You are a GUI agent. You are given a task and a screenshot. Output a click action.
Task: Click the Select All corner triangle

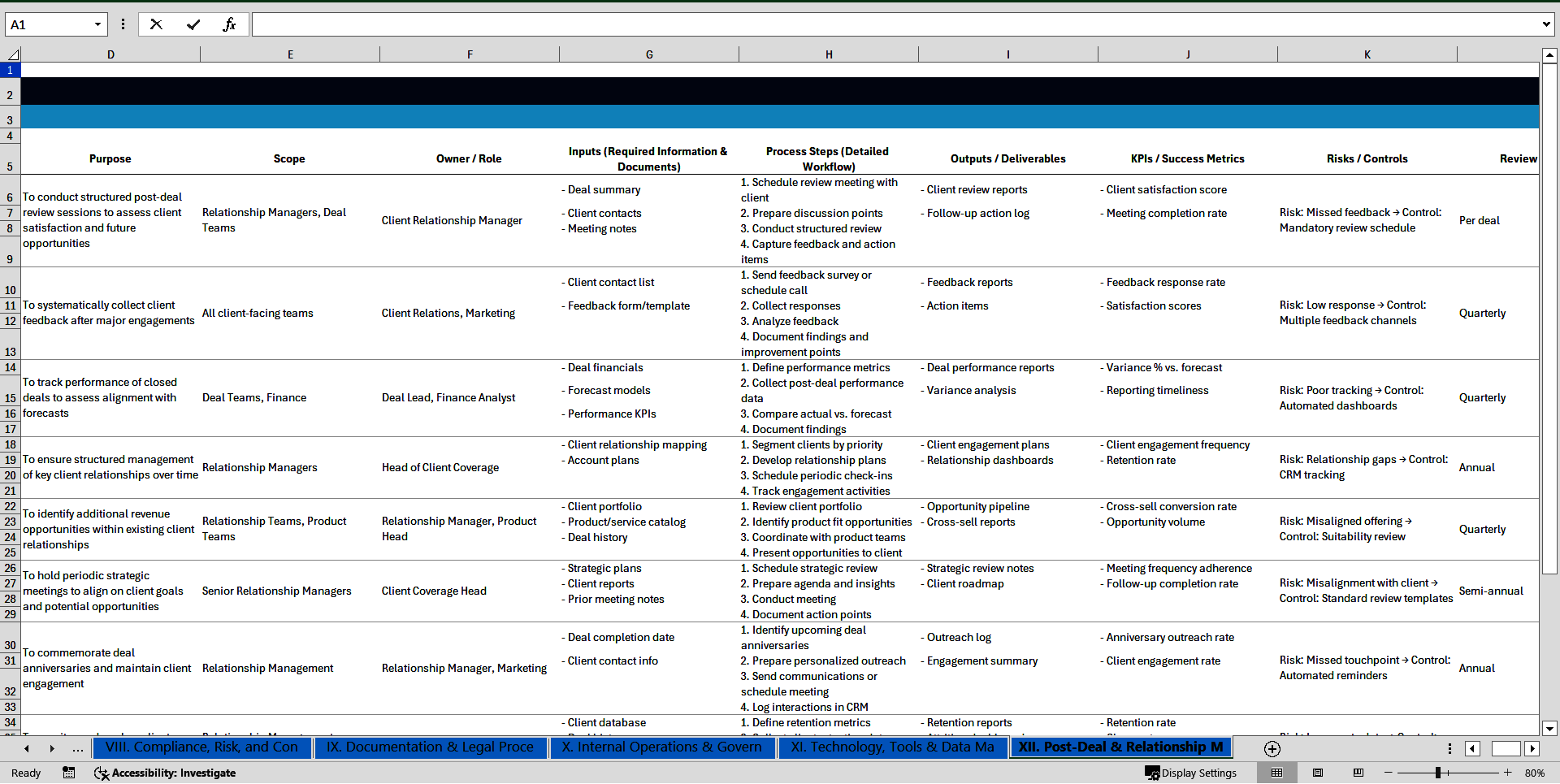click(13, 55)
